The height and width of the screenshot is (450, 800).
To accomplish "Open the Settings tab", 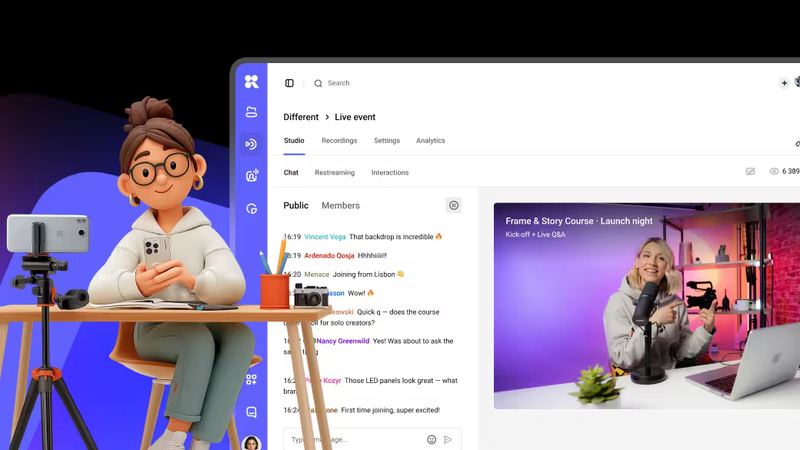I will click(387, 140).
